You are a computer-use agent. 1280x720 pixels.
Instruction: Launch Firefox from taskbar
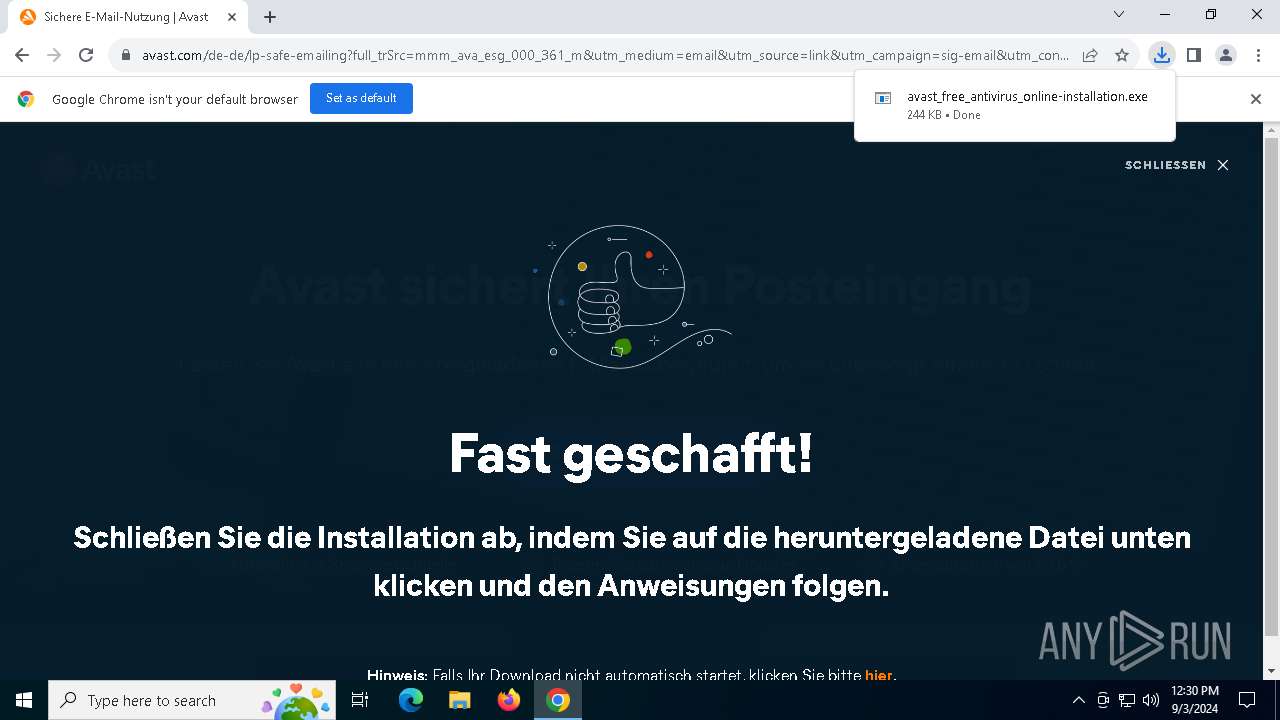click(509, 700)
